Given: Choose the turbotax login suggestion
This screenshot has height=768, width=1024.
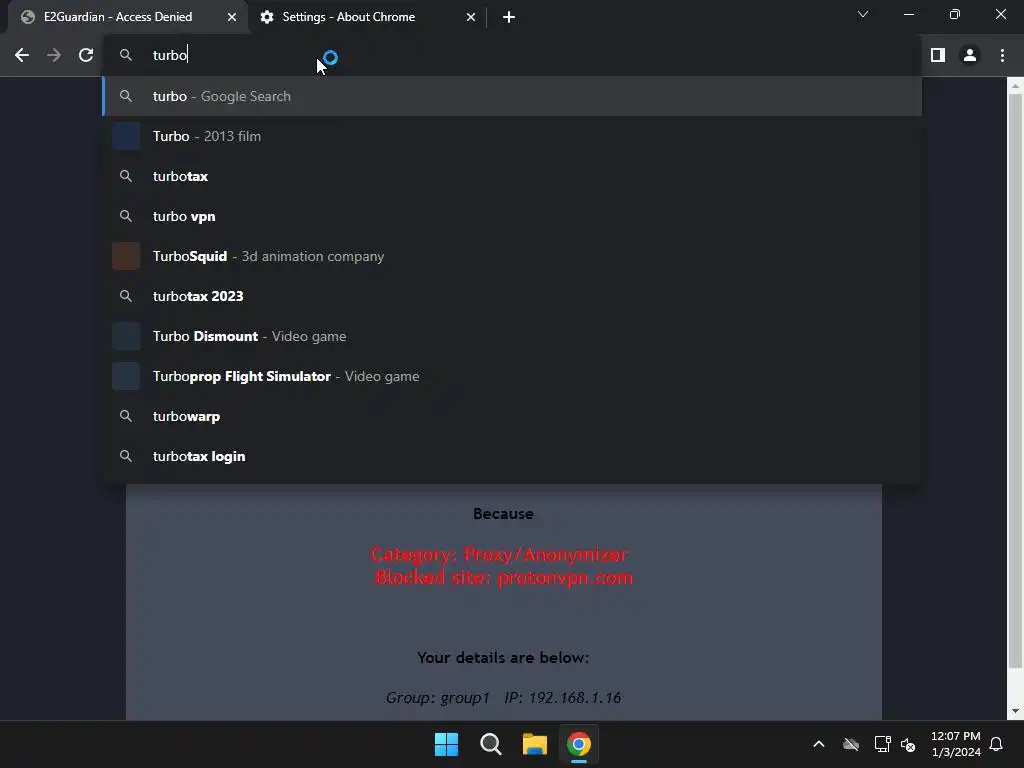Looking at the screenshot, I should pos(512,456).
